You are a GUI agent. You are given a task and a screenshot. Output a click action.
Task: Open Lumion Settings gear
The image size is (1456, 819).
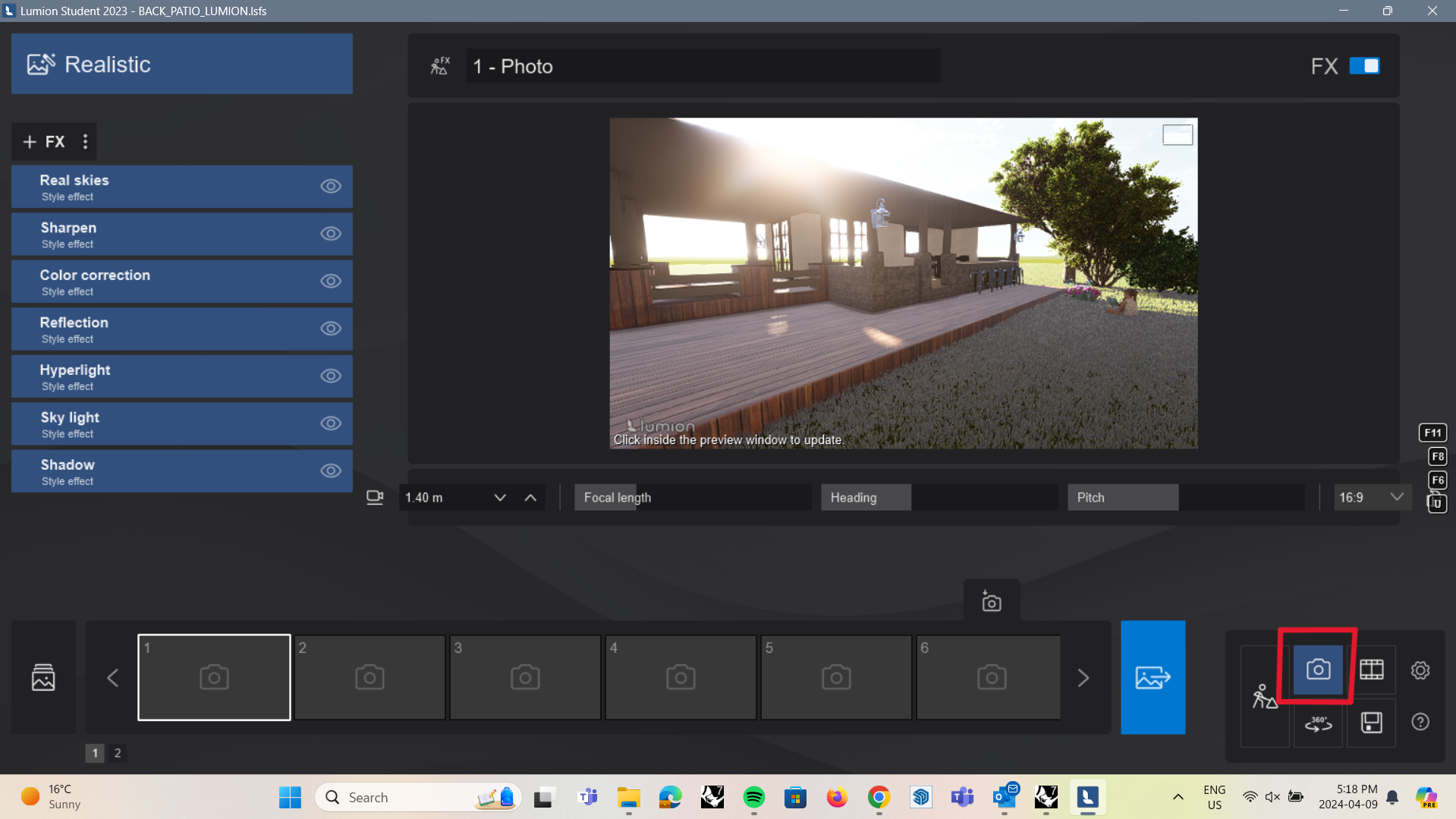click(x=1420, y=670)
